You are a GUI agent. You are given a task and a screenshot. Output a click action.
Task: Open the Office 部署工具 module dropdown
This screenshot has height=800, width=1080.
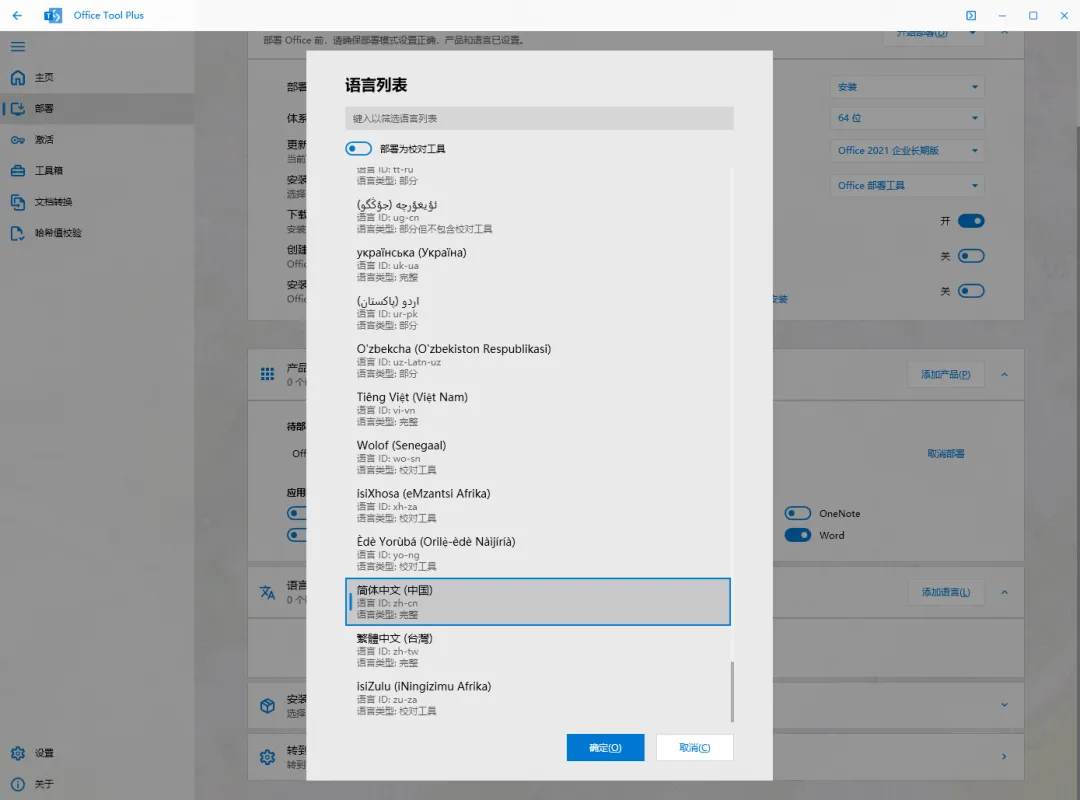pos(907,185)
